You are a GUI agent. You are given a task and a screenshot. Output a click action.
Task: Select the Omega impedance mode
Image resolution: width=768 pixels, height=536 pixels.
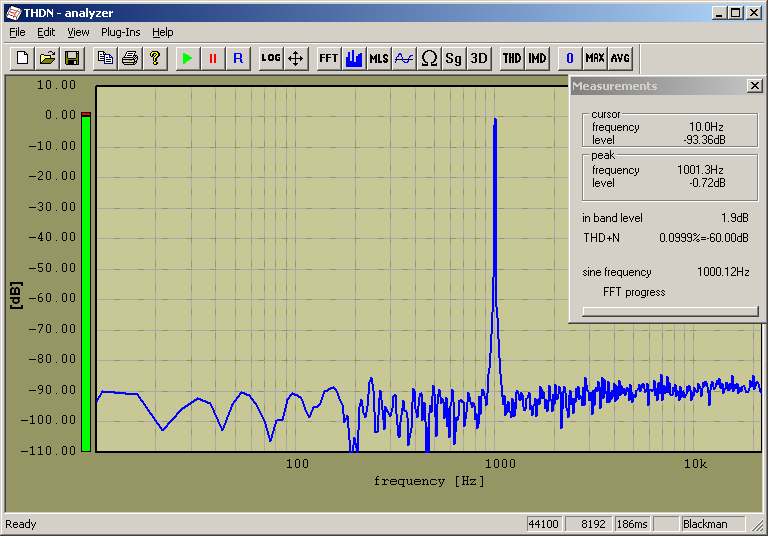430,58
